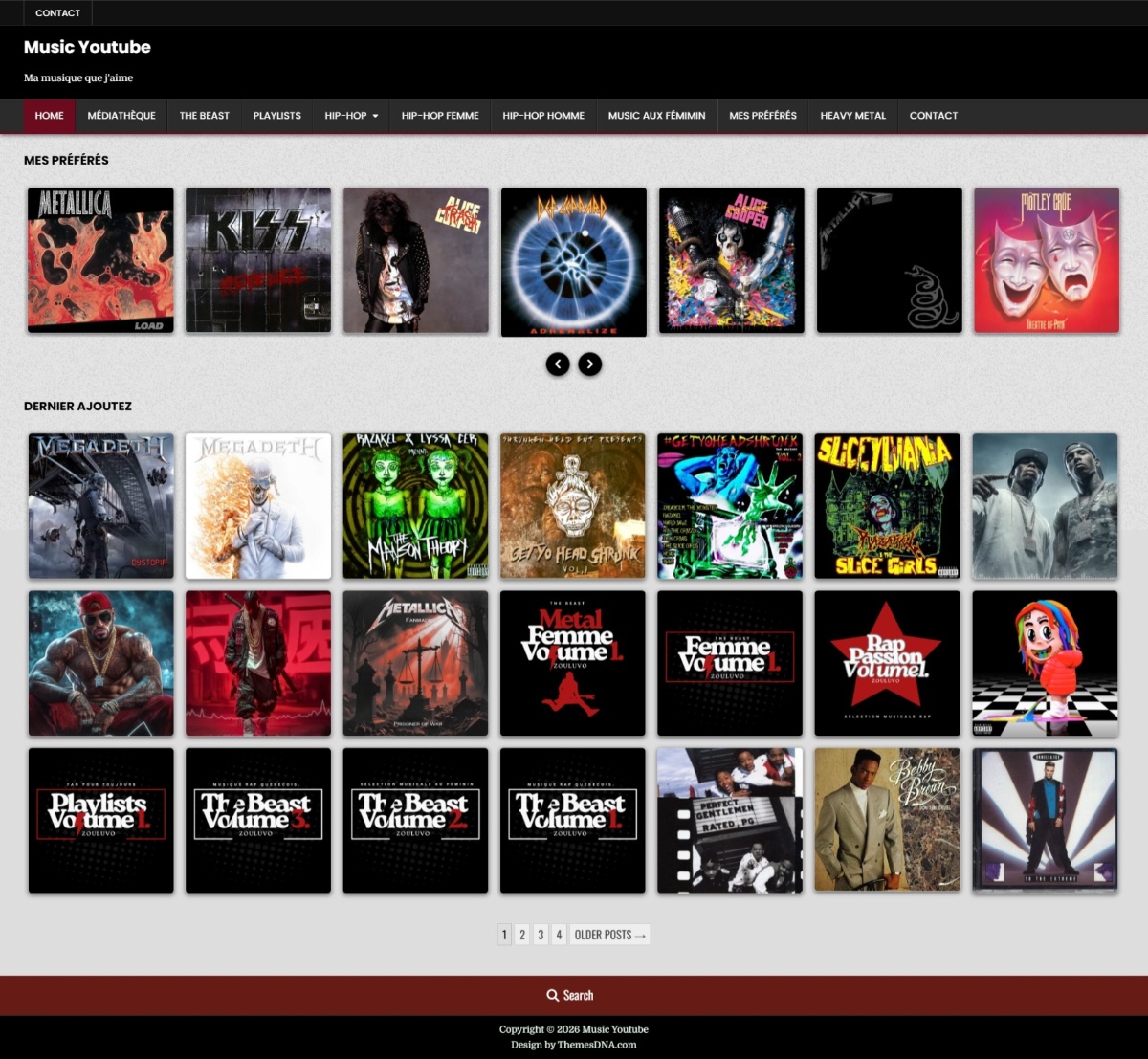Show next slide in Mes Préférés carousel
Viewport: 1148px width, 1059px height.
coord(590,364)
